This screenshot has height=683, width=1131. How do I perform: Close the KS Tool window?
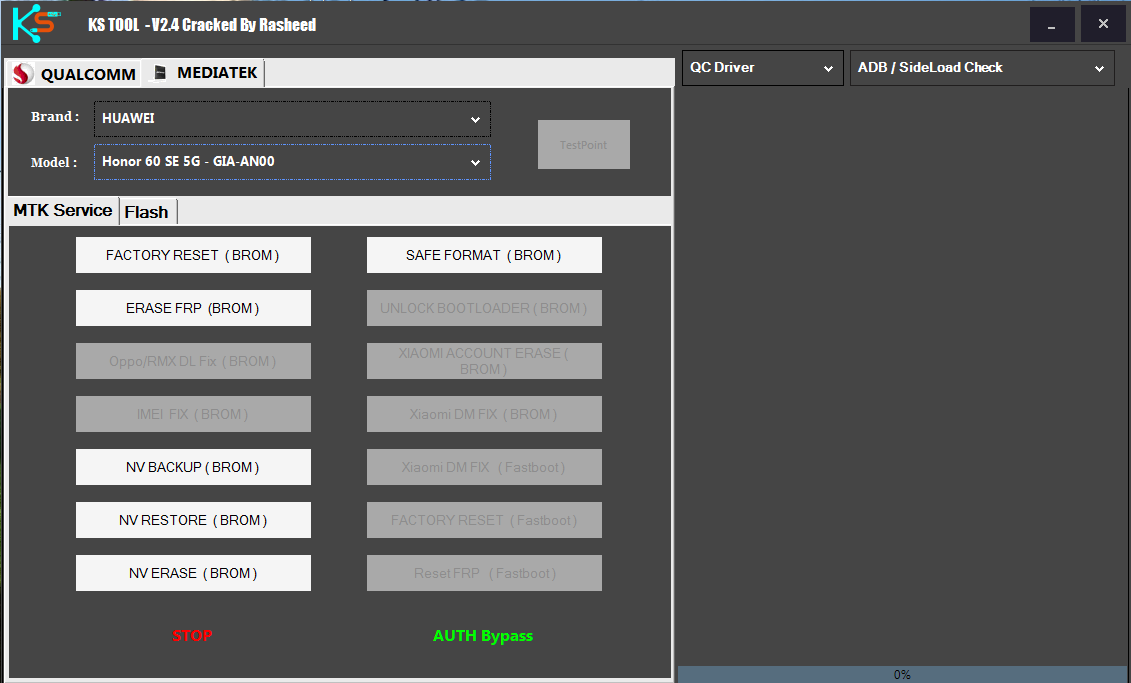pos(1103,25)
